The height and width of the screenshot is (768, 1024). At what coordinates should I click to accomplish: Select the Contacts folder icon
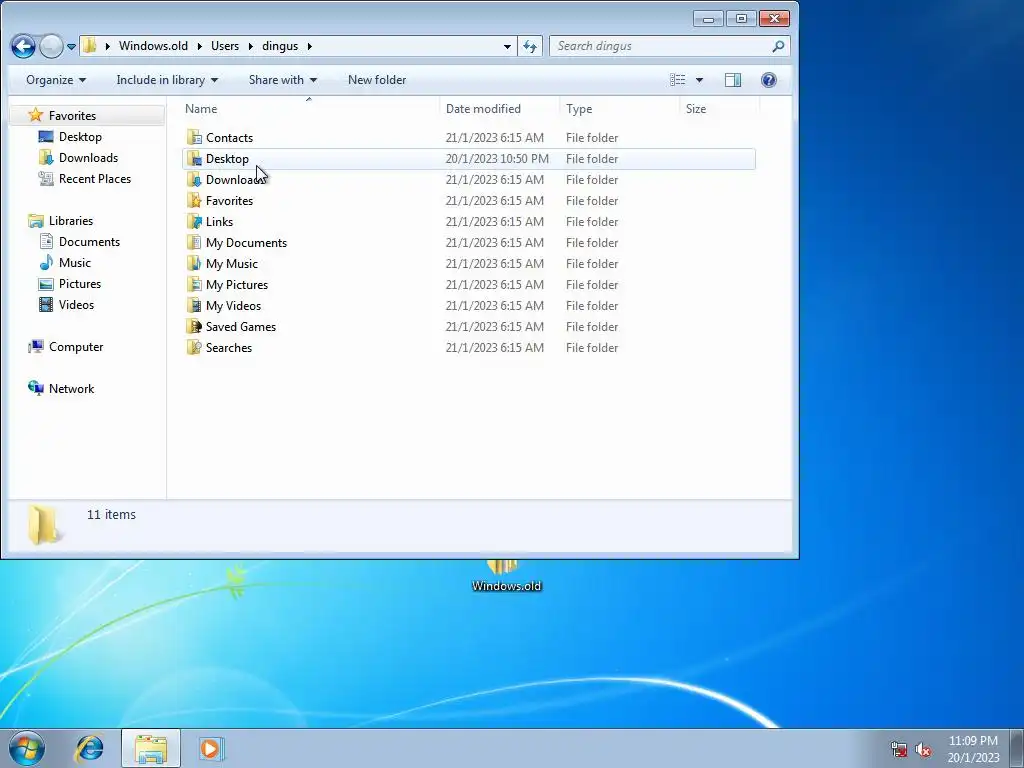(194, 137)
